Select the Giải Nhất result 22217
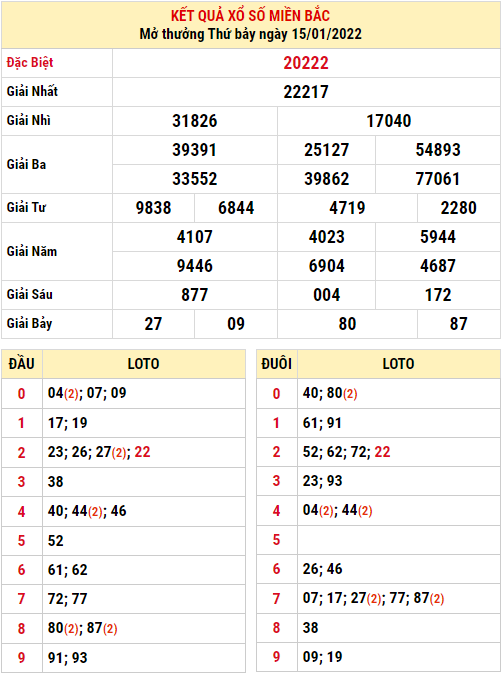 pyautogui.click(x=306, y=92)
